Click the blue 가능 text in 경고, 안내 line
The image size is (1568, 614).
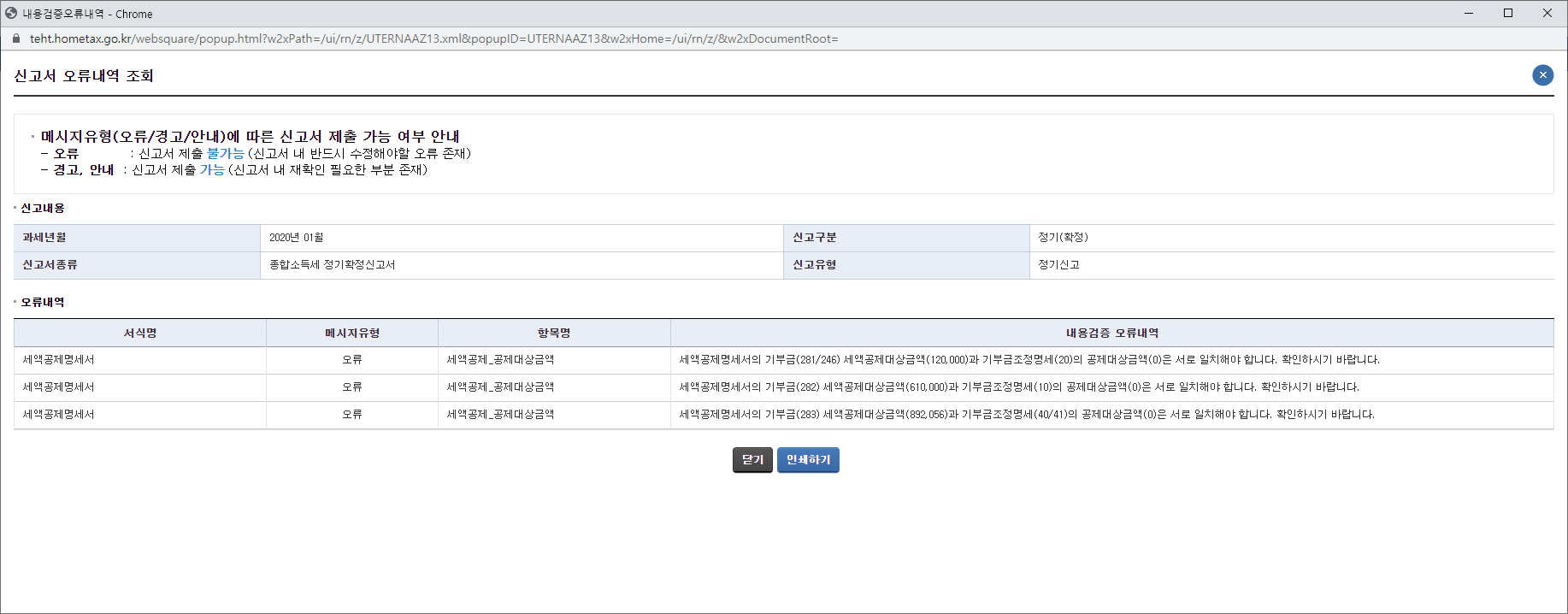pos(212,169)
